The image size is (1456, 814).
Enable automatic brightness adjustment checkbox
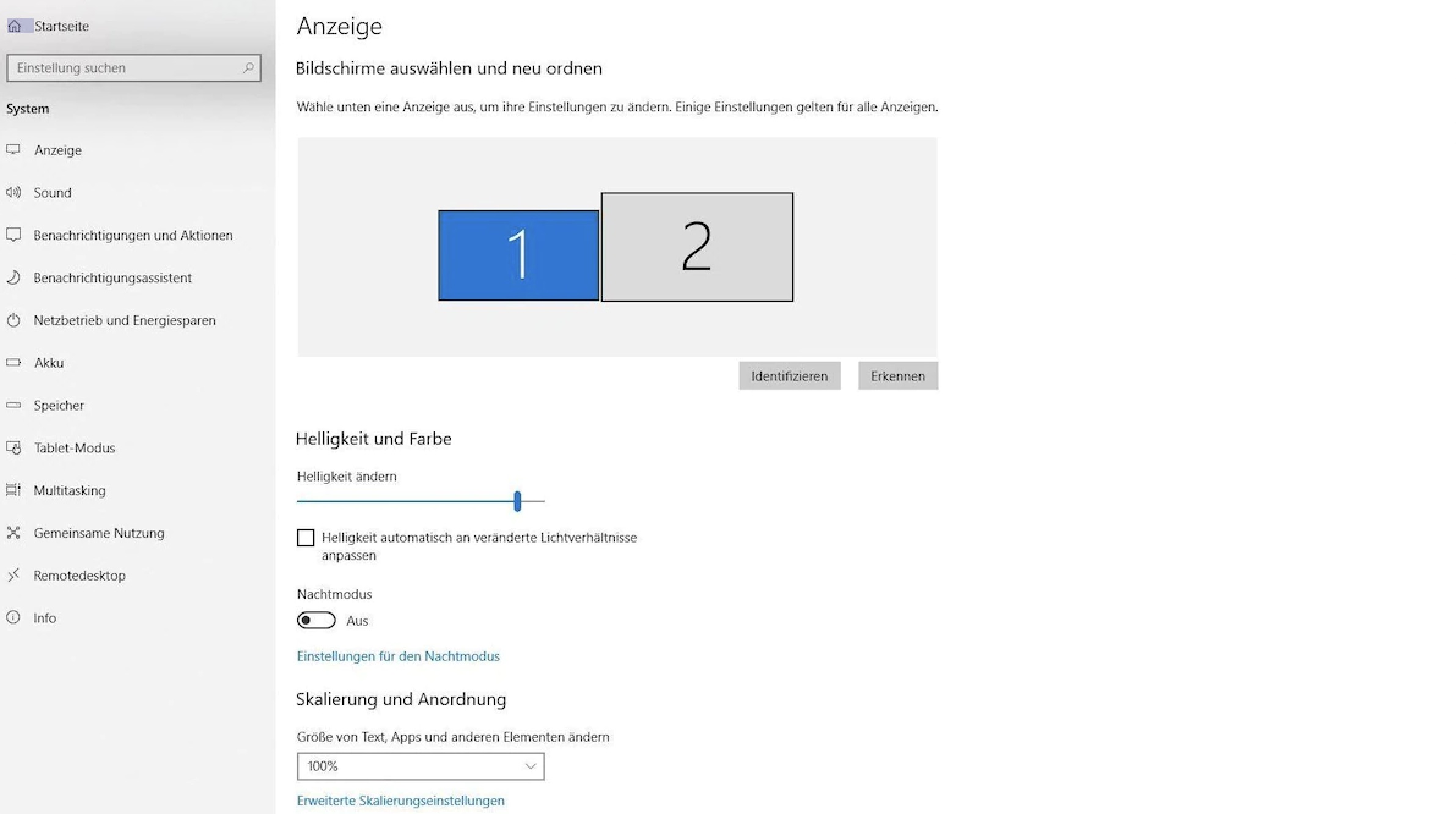306,538
